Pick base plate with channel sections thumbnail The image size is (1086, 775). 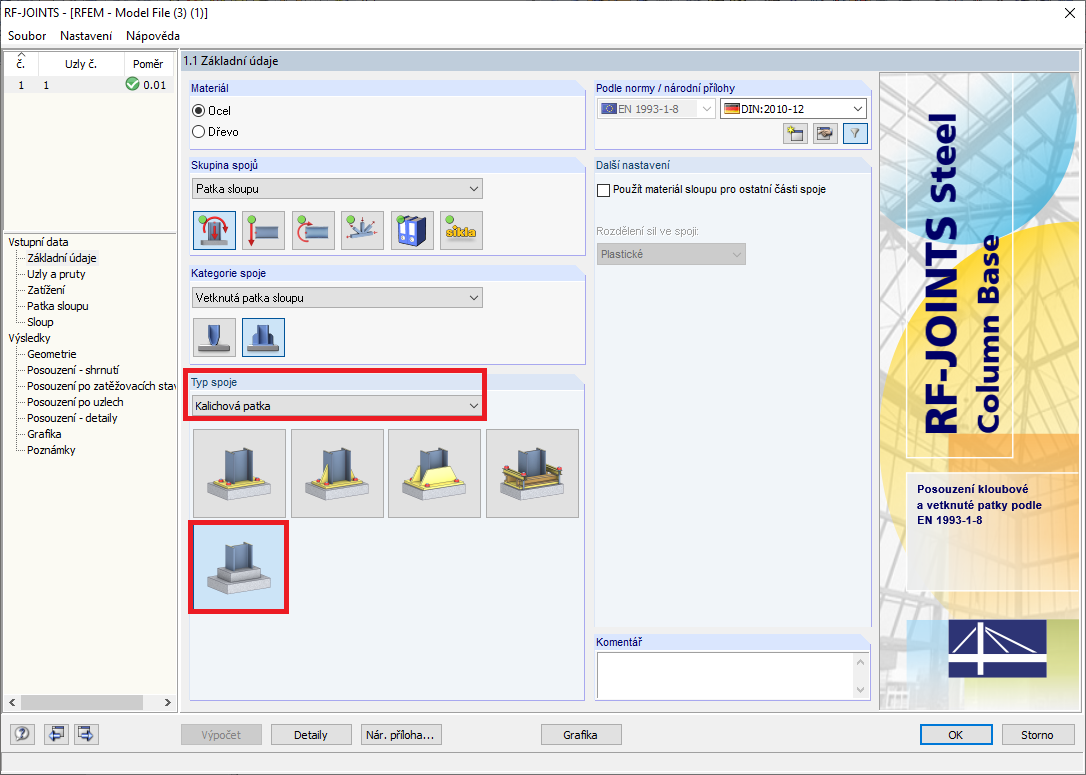point(532,473)
